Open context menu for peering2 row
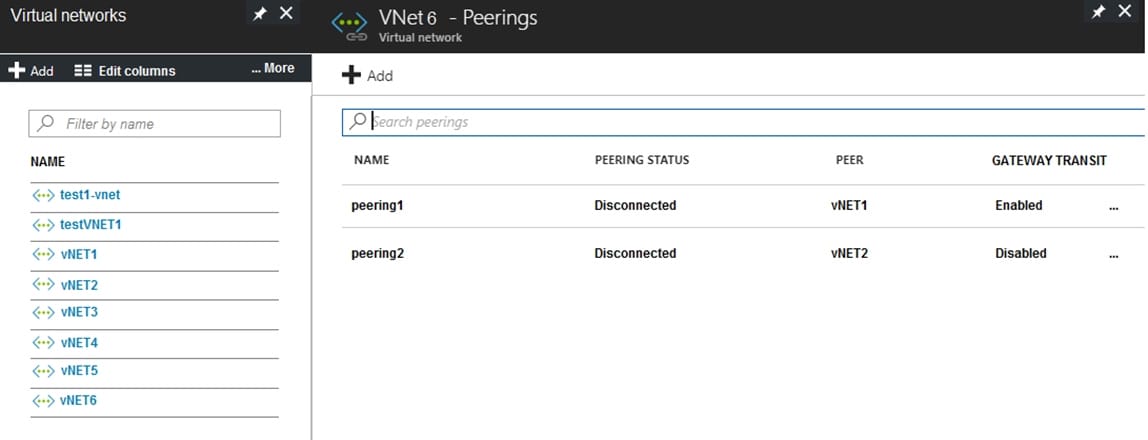 point(1113,254)
